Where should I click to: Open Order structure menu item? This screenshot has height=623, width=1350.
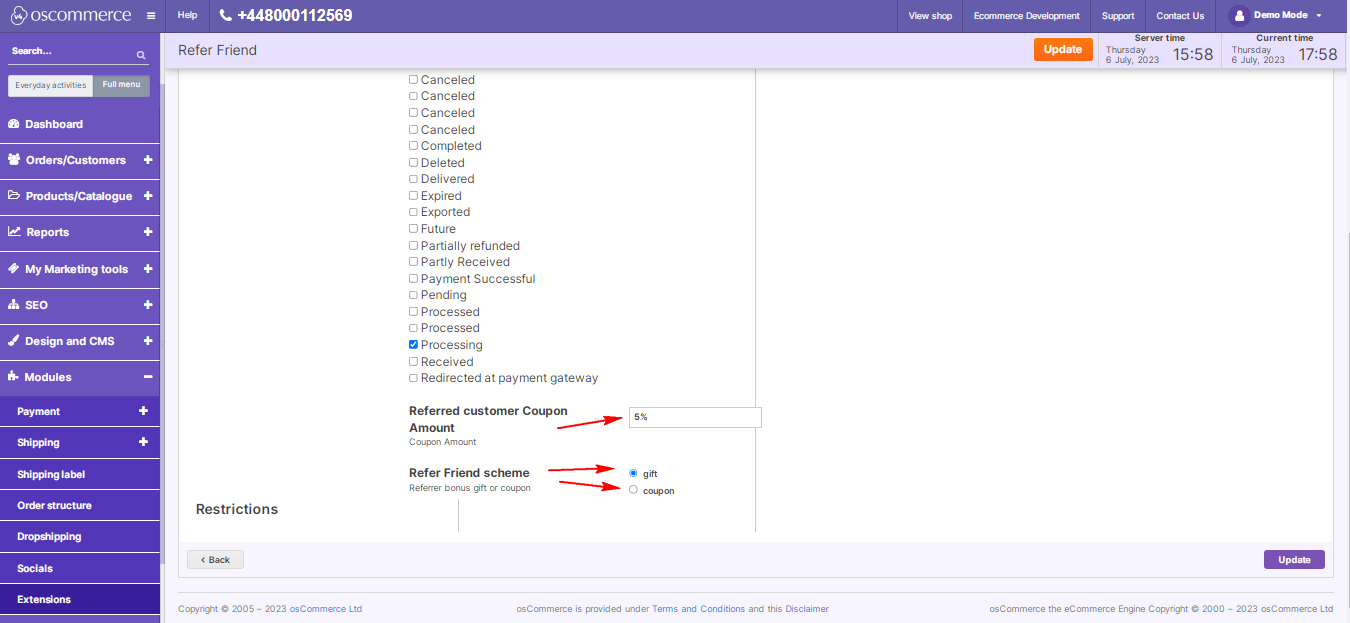click(x=80, y=505)
